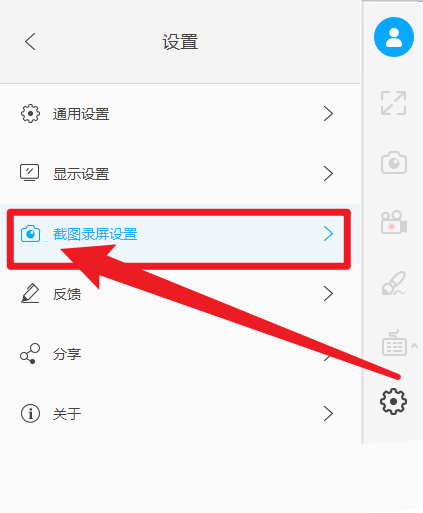Start screen recording via camcorder icon
This screenshot has height=513, width=423.
pyautogui.click(x=394, y=222)
